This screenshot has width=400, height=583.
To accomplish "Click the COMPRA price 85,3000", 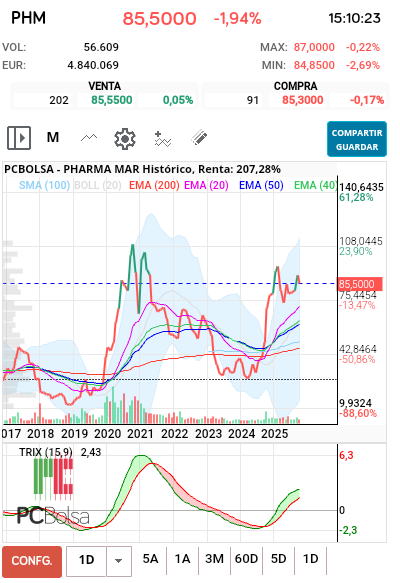I will pyautogui.click(x=303, y=100).
